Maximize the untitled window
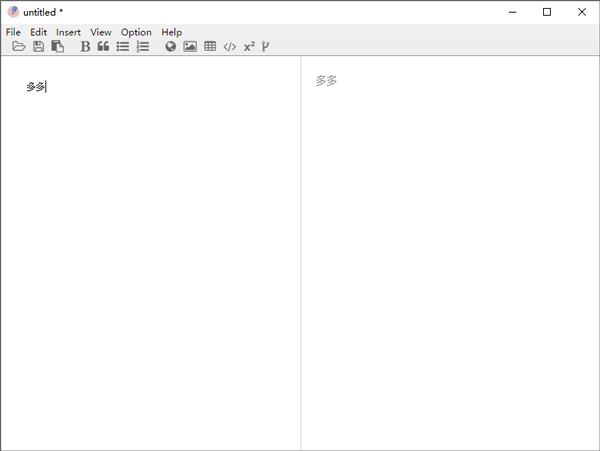This screenshot has height=451, width=600. (547, 12)
